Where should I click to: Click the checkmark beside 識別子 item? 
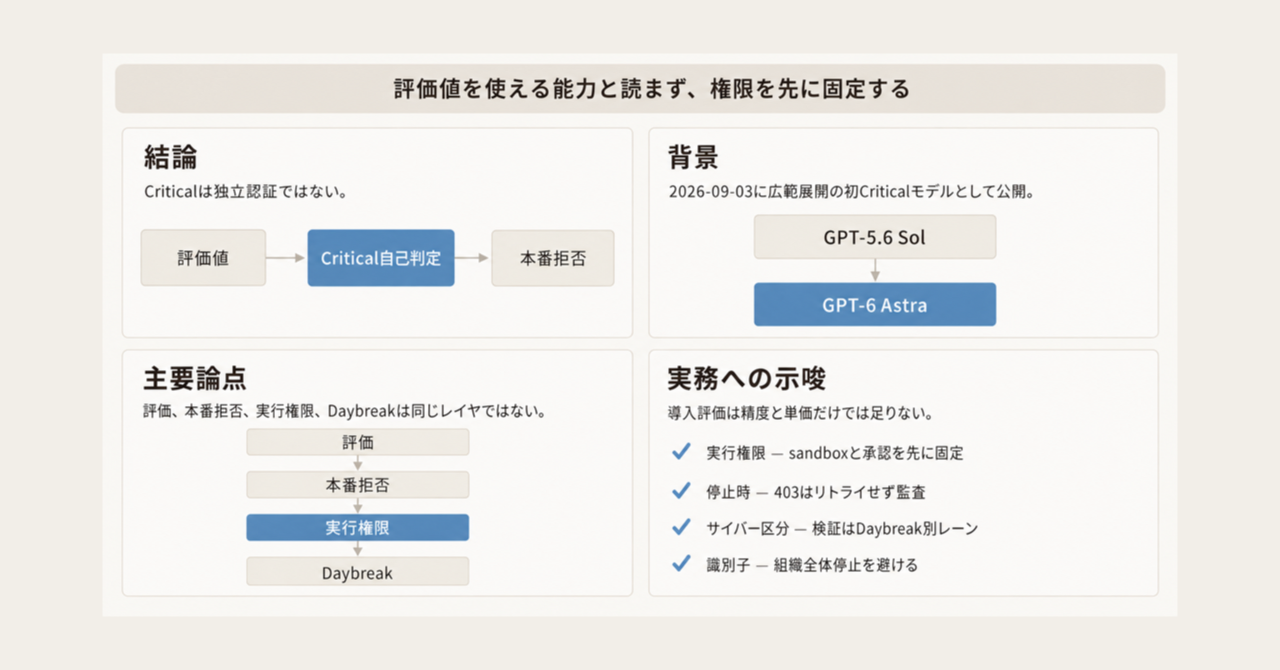coord(681,564)
